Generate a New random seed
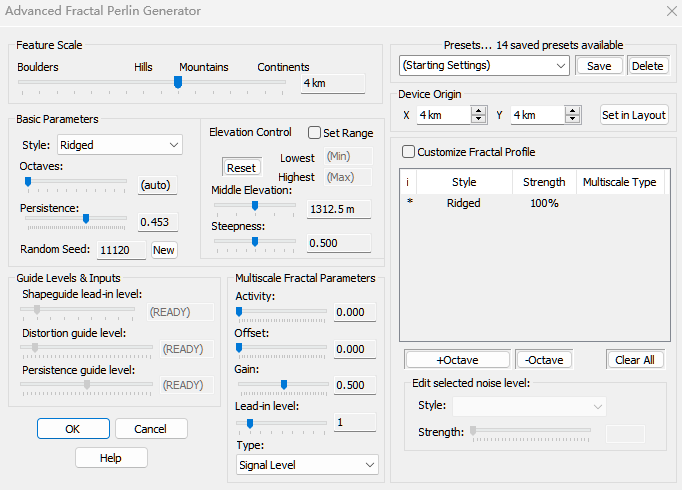Image resolution: width=682 pixels, height=490 pixels. click(163, 250)
